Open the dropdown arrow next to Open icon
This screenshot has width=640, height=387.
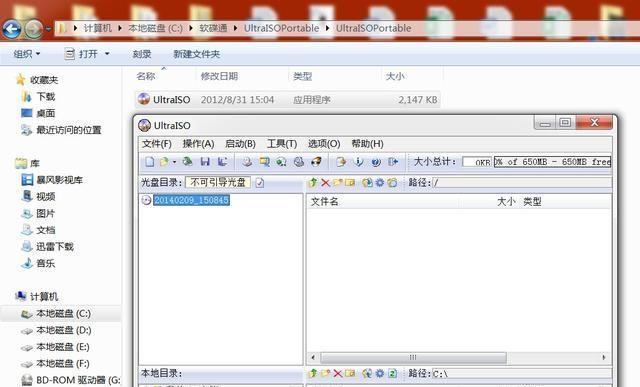pyautogui.click(x=174, y=162)
